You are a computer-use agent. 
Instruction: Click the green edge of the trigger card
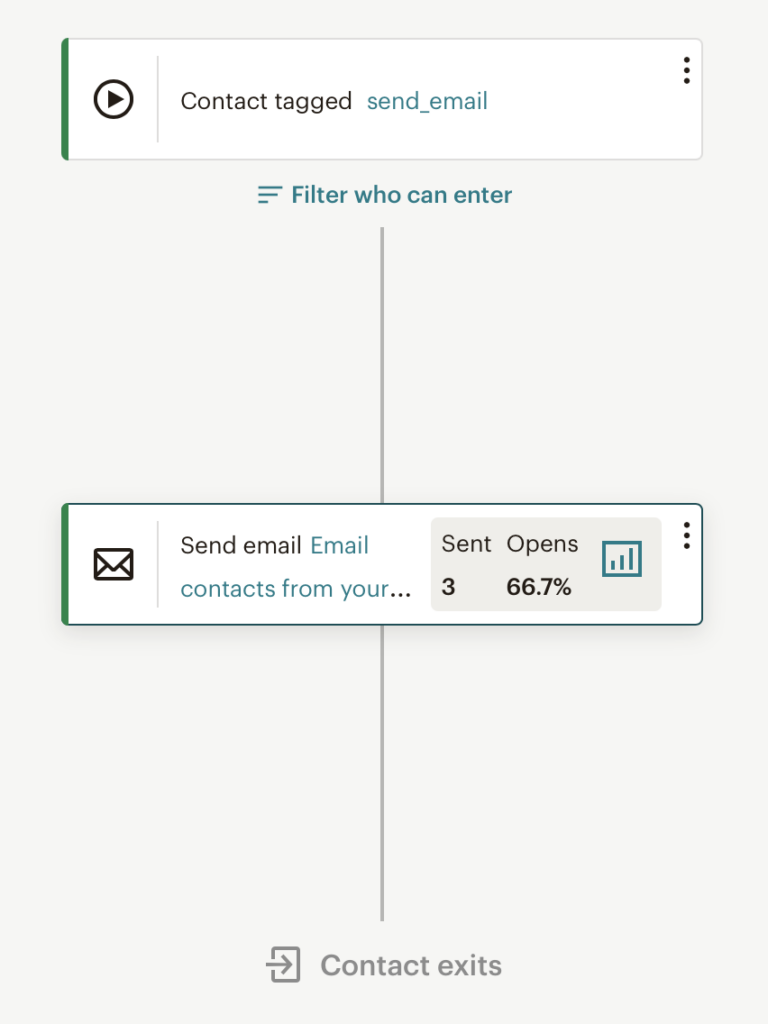point(65,100)
